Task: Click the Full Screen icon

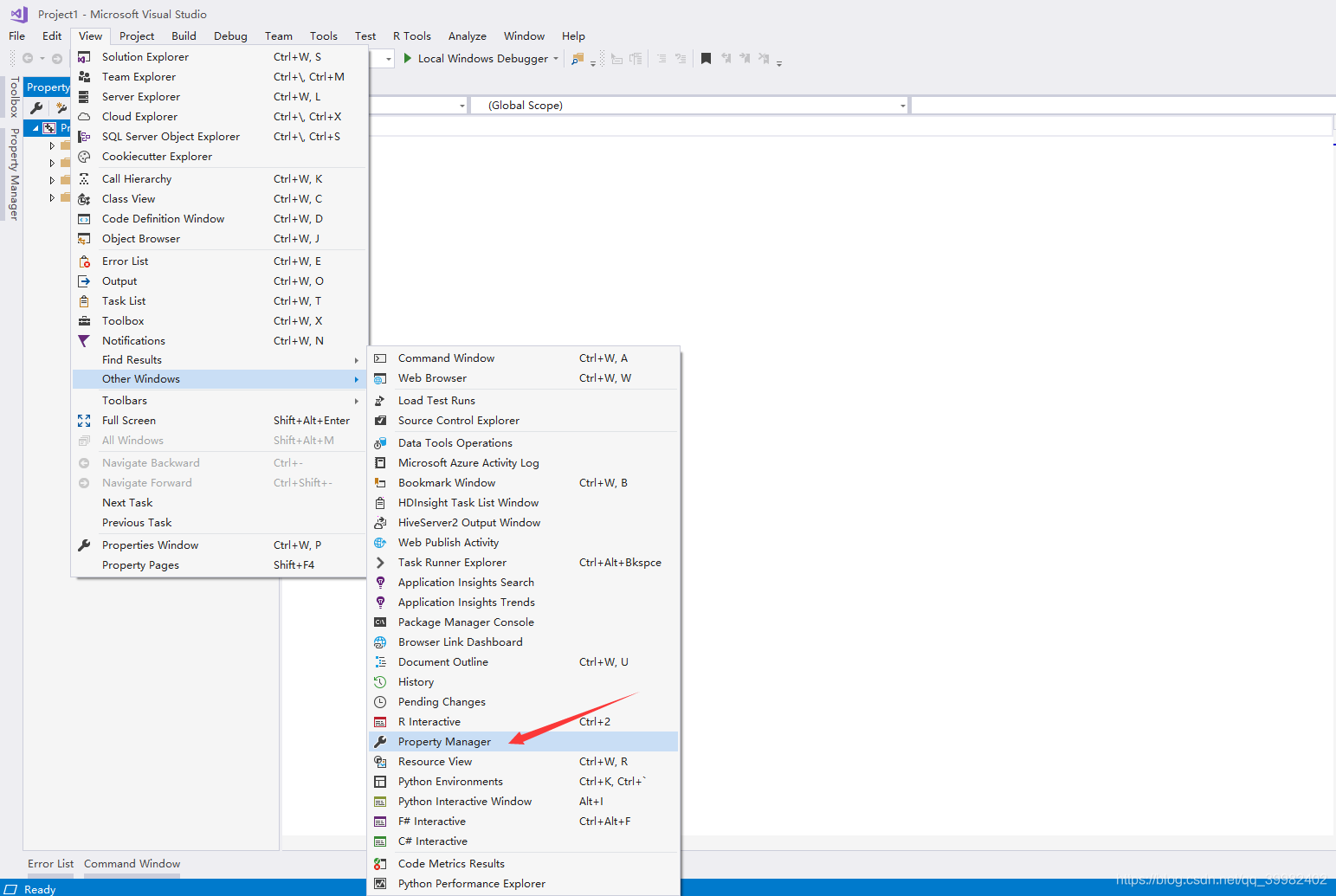Action: tap(84, 421)
